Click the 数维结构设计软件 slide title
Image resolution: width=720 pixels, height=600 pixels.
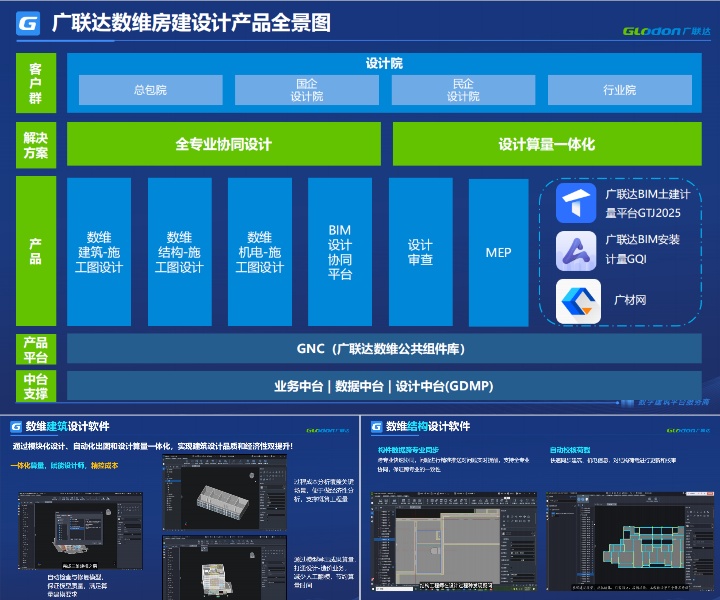point(428,426)
